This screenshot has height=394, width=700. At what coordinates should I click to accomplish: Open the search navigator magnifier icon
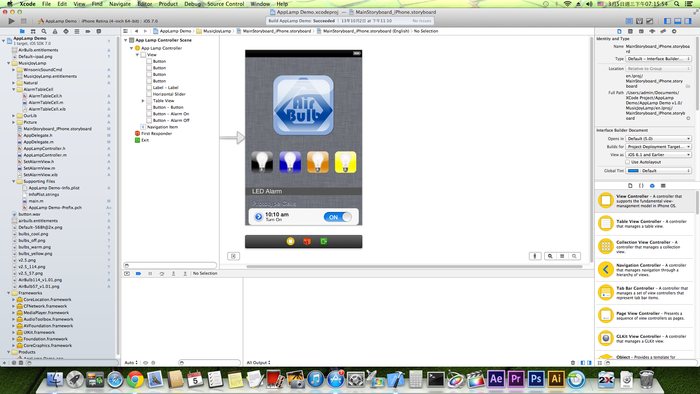pyautogui.click(x=44, y=31)
